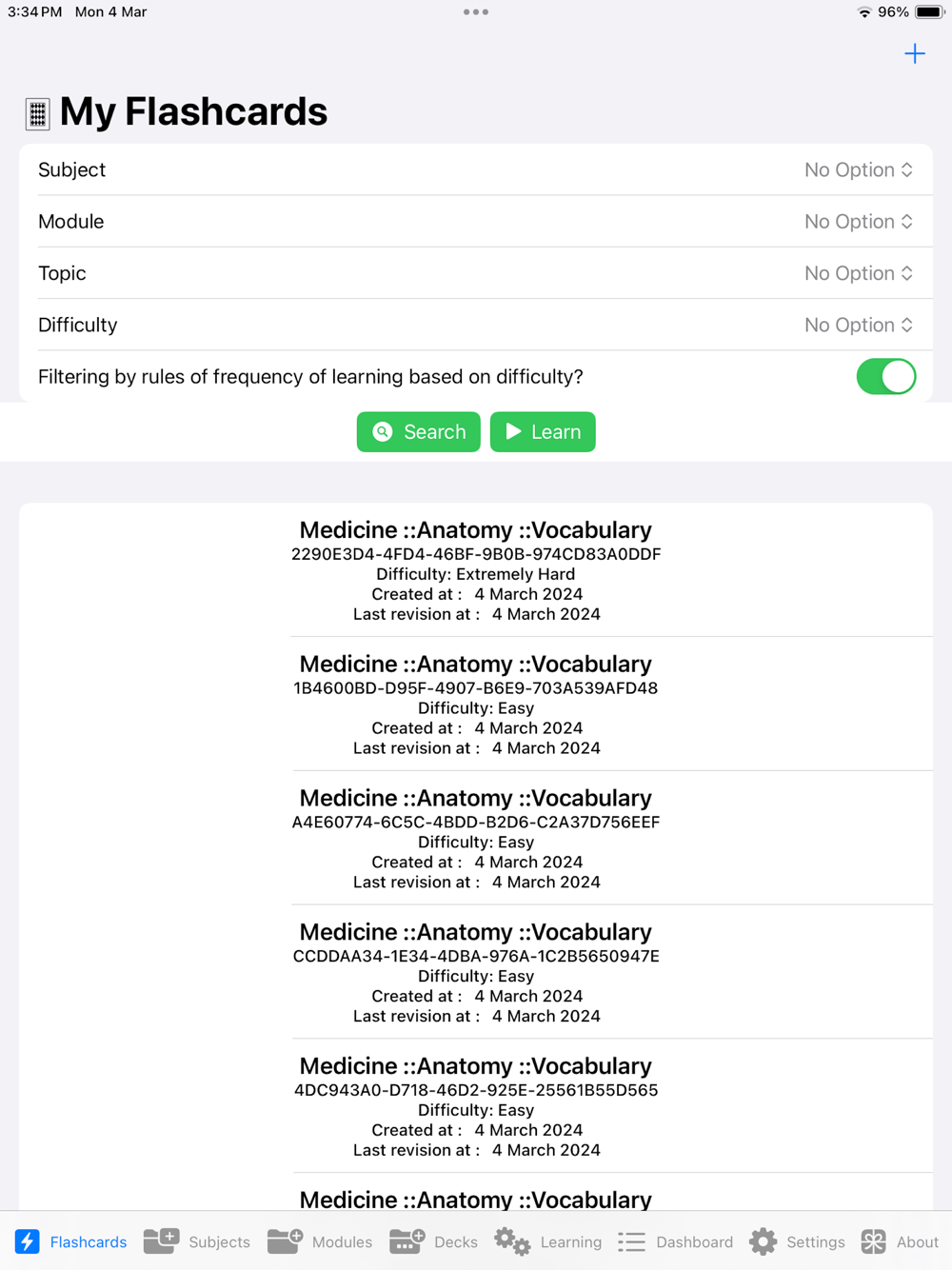952x1270 pixels.
Task: Open the Extremely Hard difficulty flashcard
Action: click(x=476, y=570)
